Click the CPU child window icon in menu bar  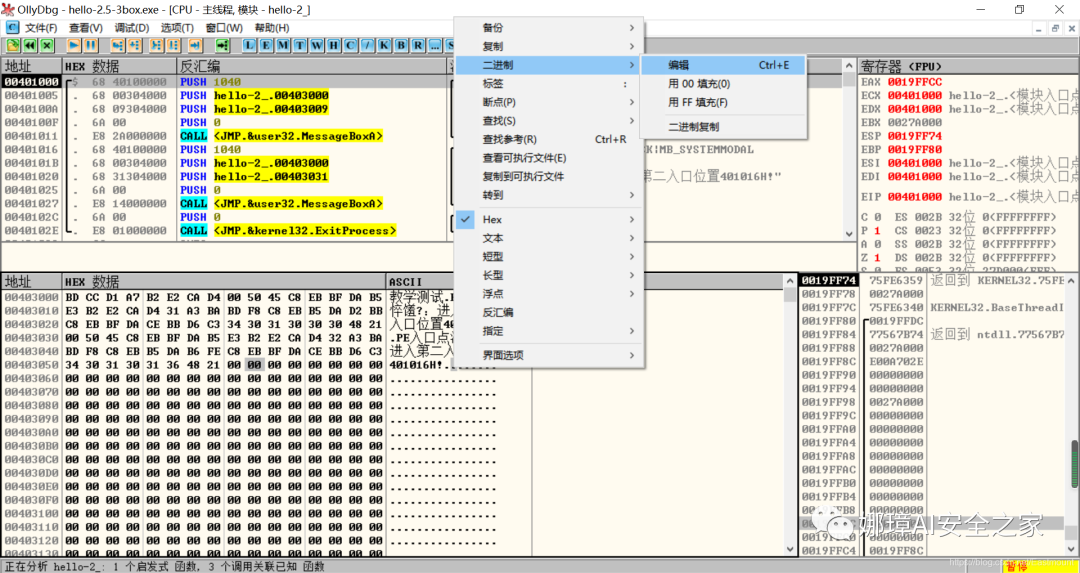(12, 28)
